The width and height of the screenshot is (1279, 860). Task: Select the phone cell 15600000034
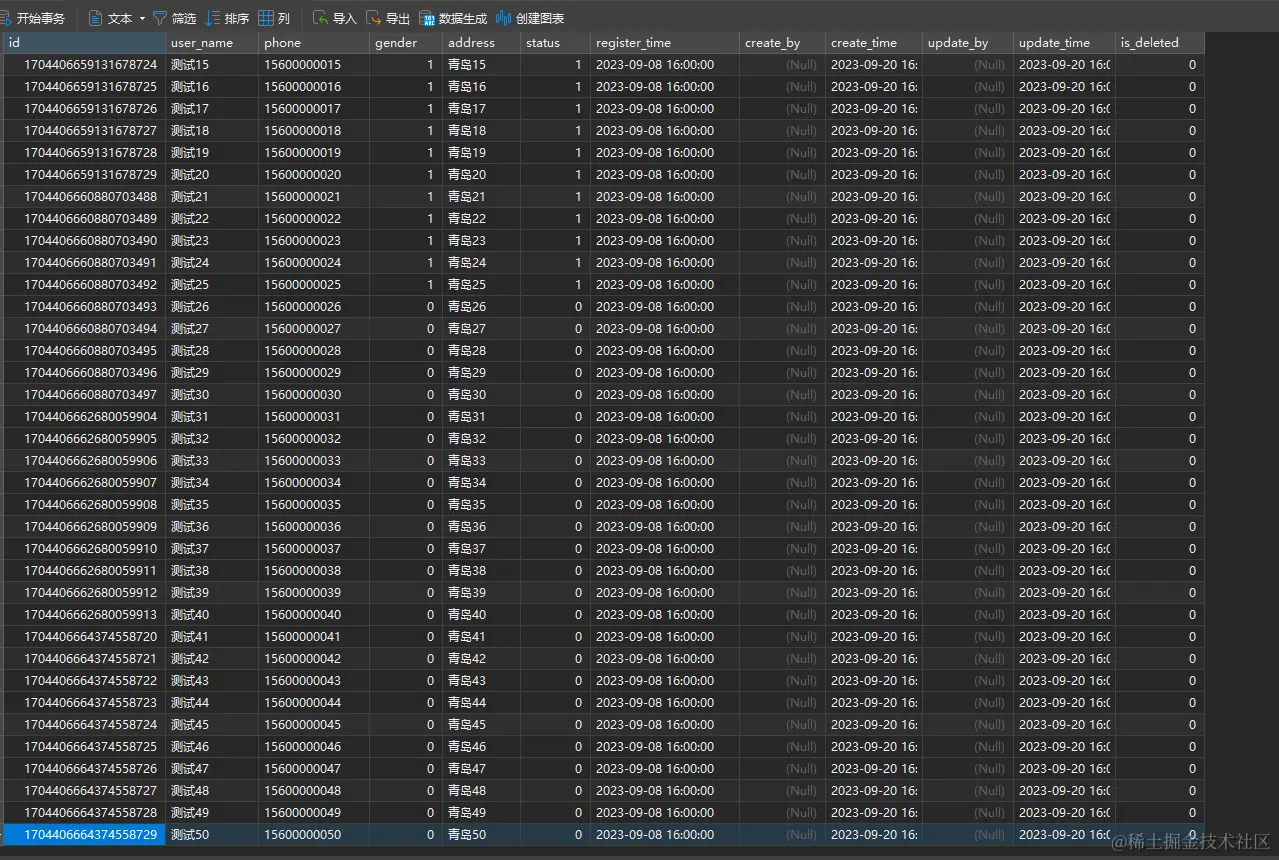[314, 483]
